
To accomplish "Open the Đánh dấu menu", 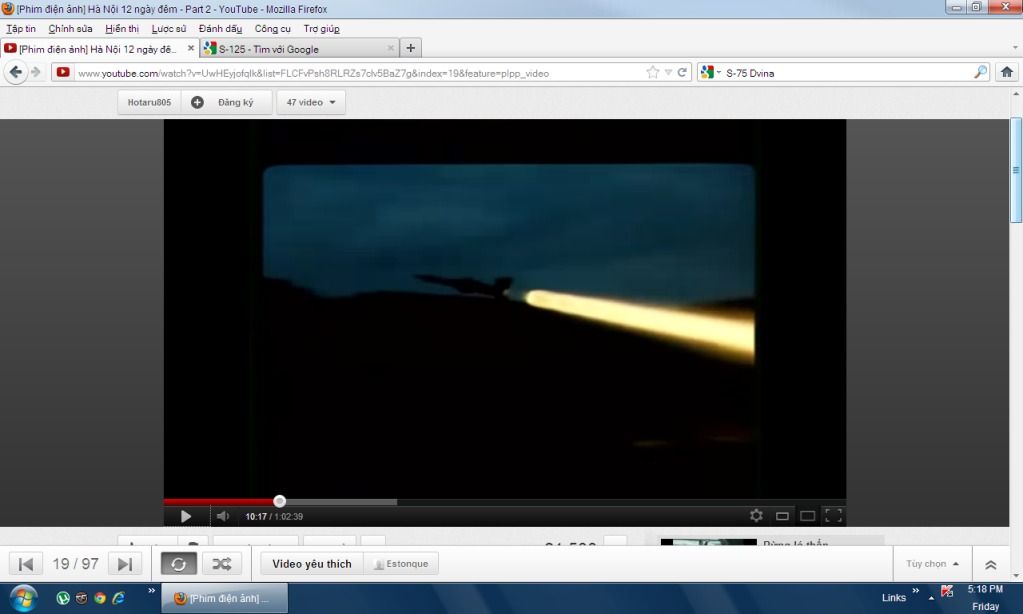I will tap(221, 29).
